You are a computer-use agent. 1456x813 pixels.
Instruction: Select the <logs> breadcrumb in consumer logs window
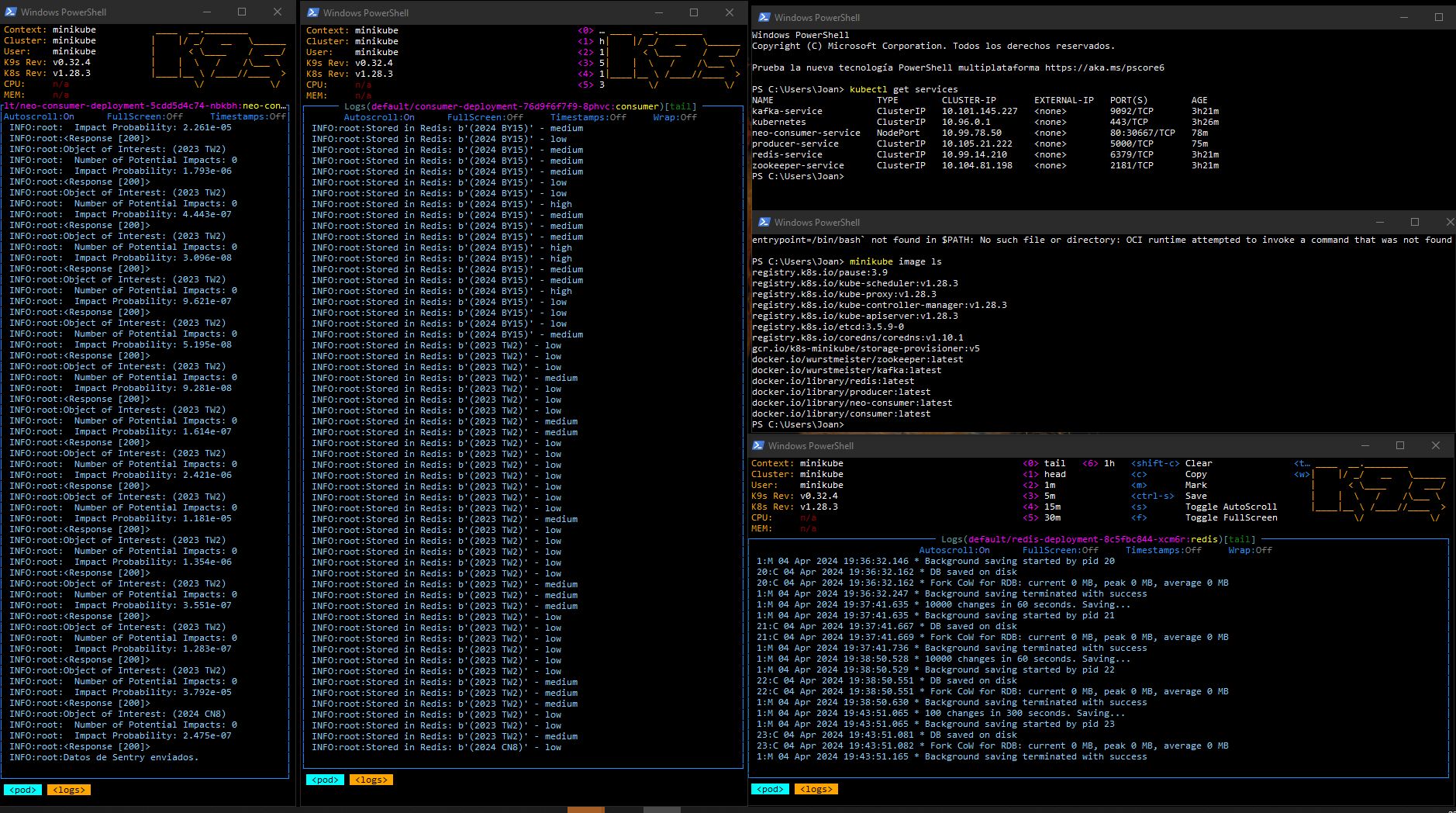click(x=371, y=779)
